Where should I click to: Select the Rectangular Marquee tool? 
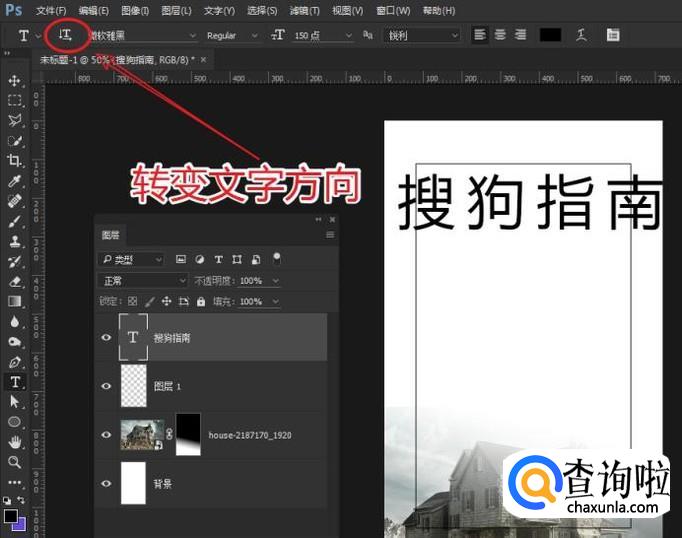tap(15, 100)
